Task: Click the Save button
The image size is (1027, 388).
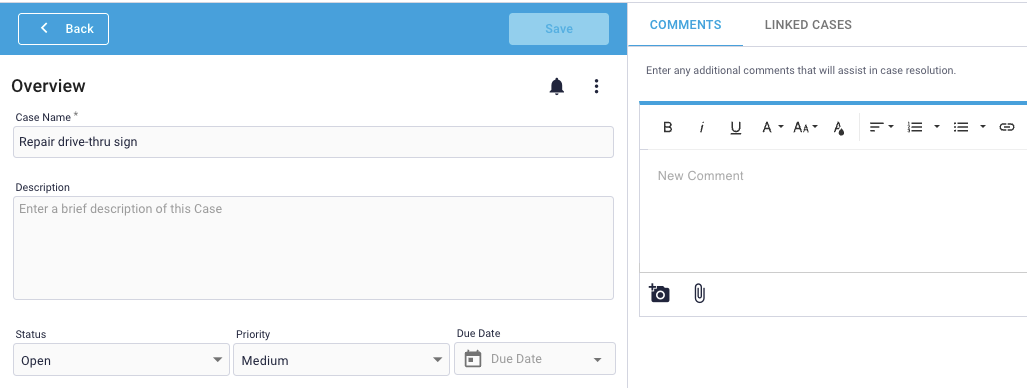Action: point(559,29)
